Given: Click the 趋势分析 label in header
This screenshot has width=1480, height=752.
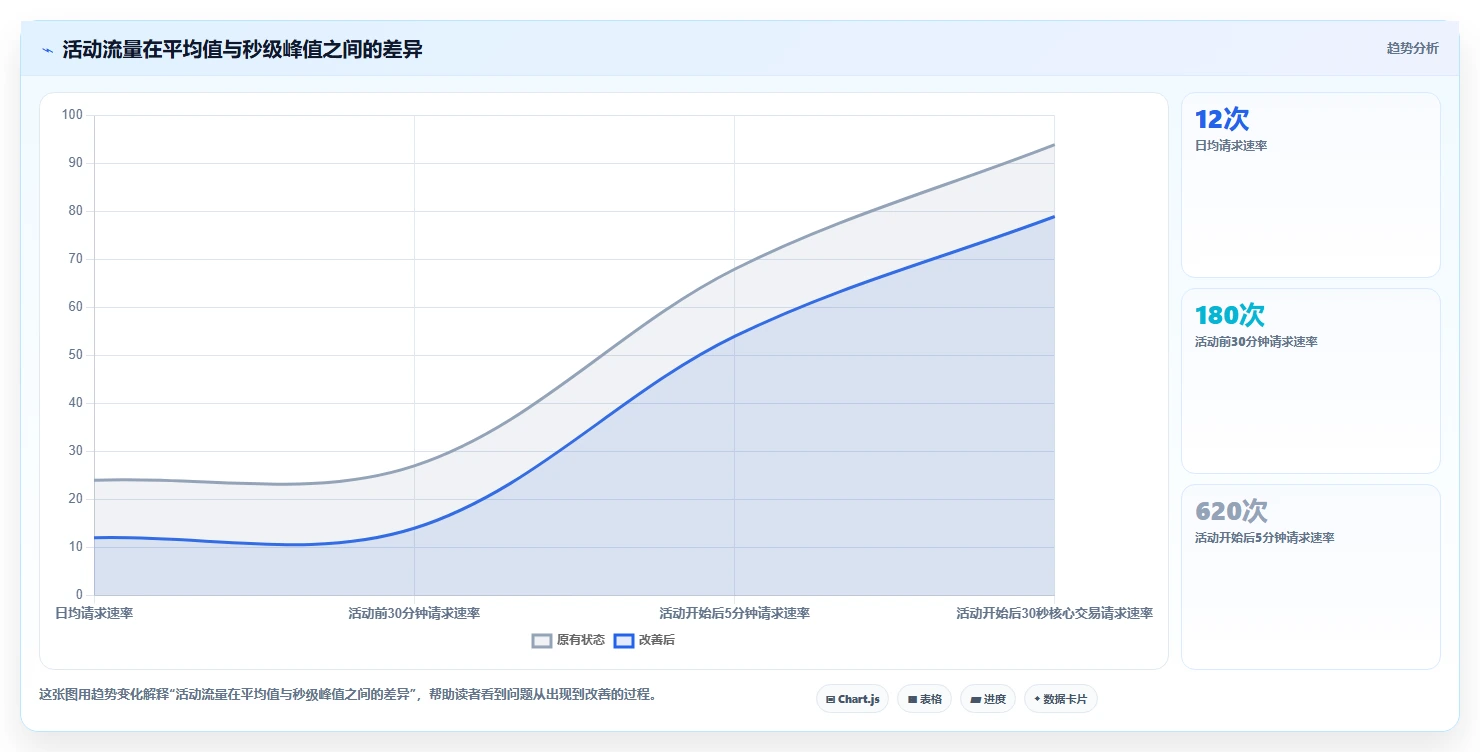Looking at the screenshot, I should 1412,48.
